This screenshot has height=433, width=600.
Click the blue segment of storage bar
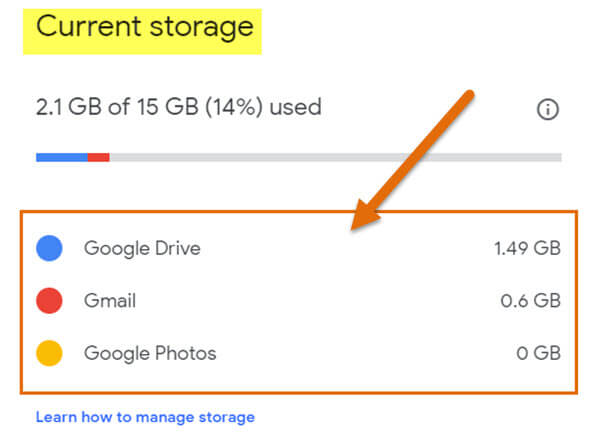pyautogui.click(x=62, y=157)
